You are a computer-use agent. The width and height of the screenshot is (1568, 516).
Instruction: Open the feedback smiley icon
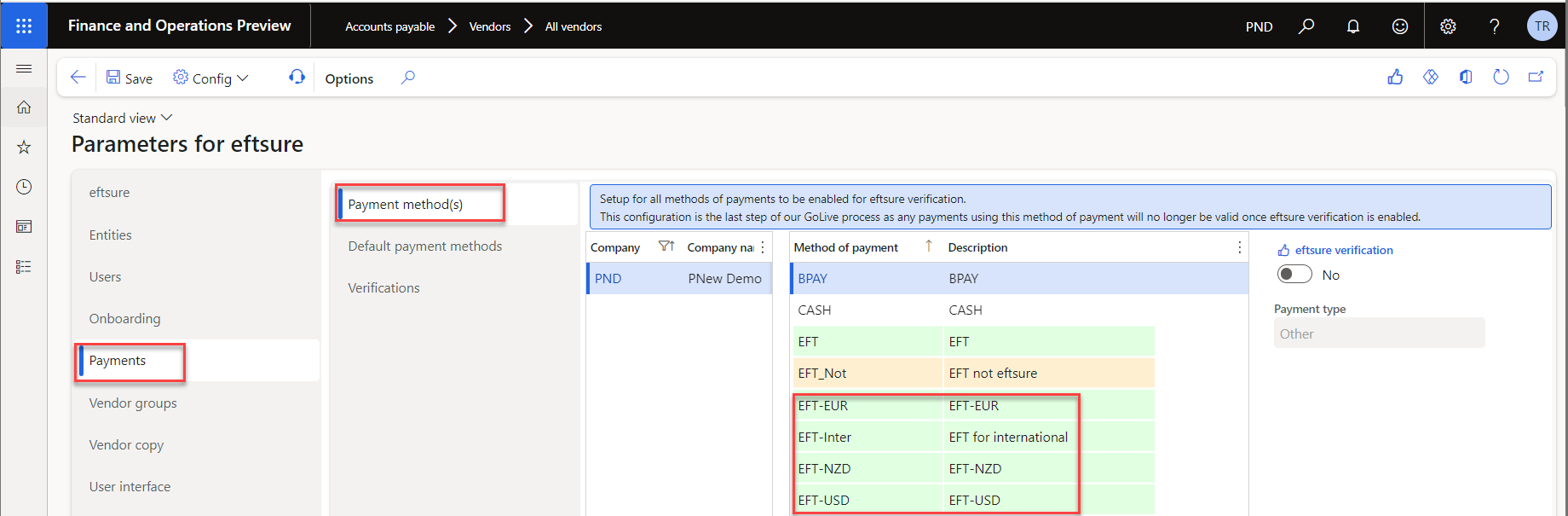pos(1400,26)
